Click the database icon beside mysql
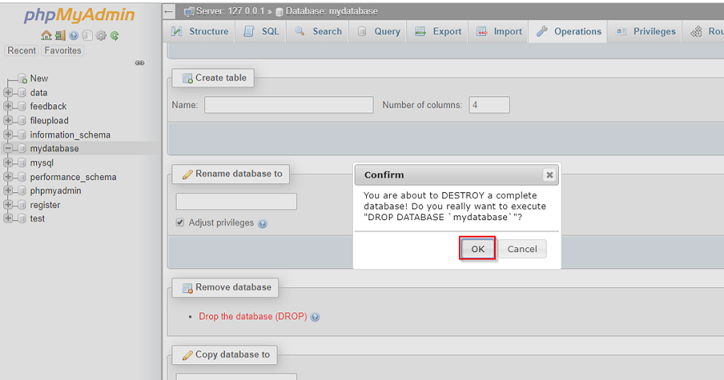The image size is (724, 380). click(x=22, y=163)
